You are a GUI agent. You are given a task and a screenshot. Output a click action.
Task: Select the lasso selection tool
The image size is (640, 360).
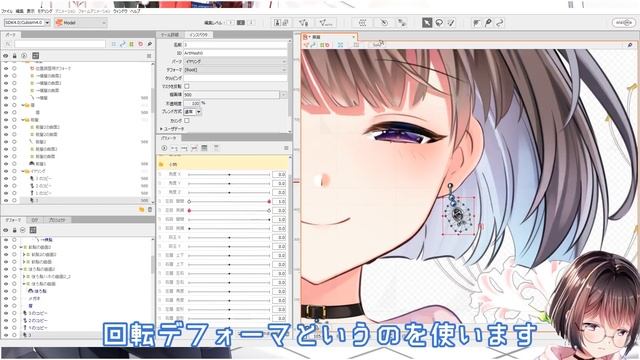click(439, 23)
